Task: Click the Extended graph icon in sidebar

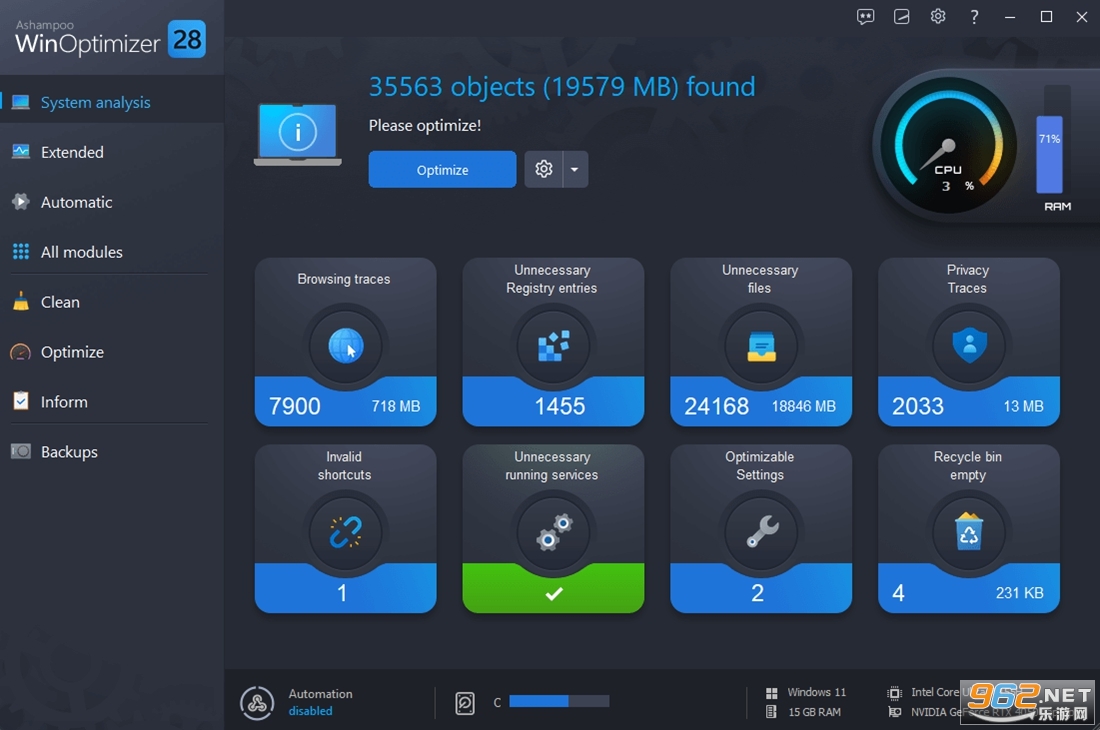Action: click(21, 151)
